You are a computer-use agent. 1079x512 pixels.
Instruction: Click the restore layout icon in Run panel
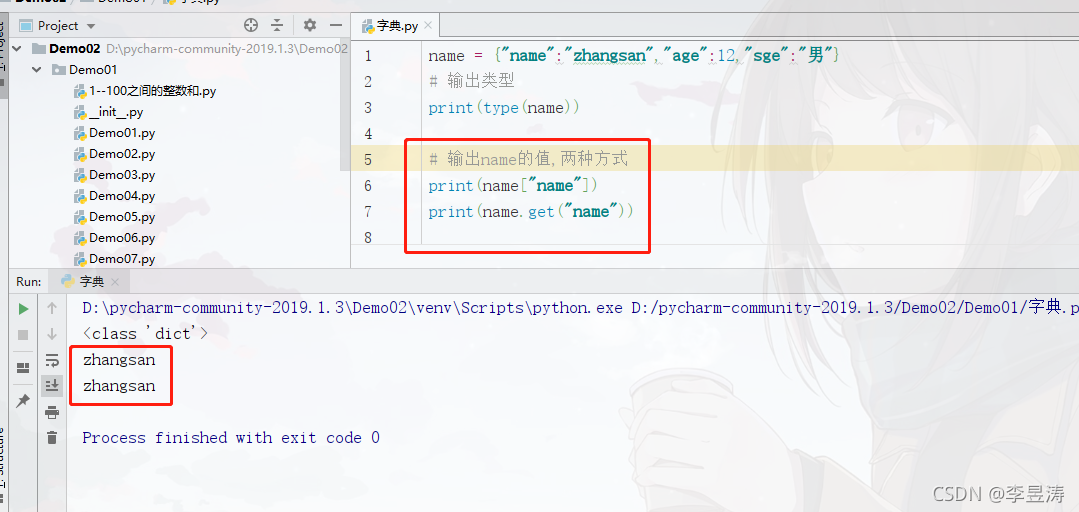click(x=23, y=367)
